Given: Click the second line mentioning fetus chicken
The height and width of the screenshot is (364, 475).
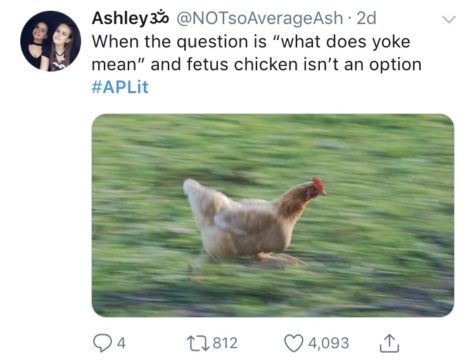Looking at the screenshot, I should click(257, 64).
